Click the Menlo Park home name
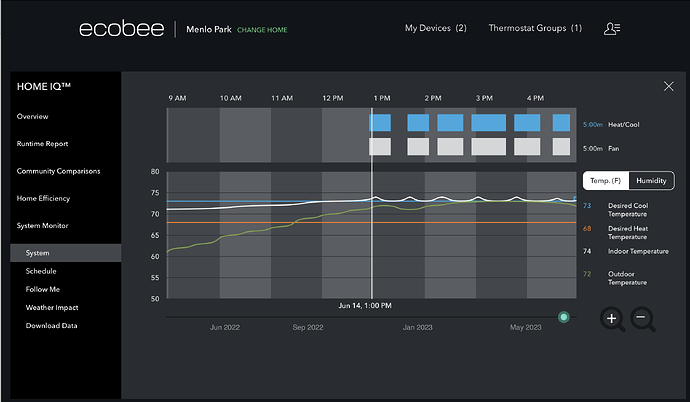The image size is (690, 402). click(209, 29)
